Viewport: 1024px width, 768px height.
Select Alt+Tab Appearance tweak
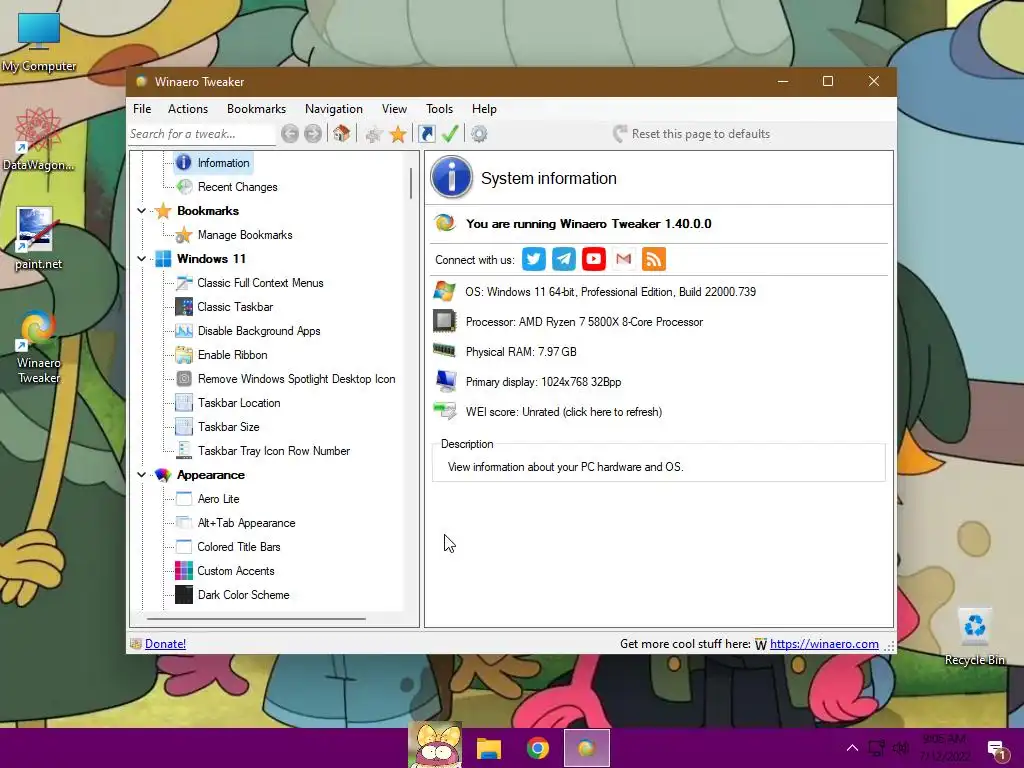pos(246,523)
